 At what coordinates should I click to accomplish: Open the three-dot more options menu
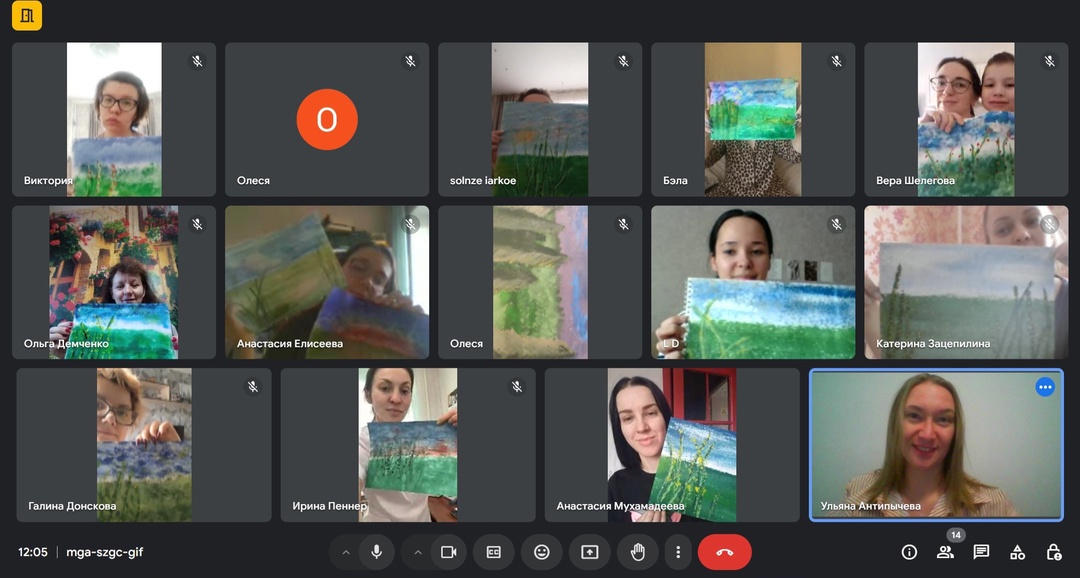[678, 552]
